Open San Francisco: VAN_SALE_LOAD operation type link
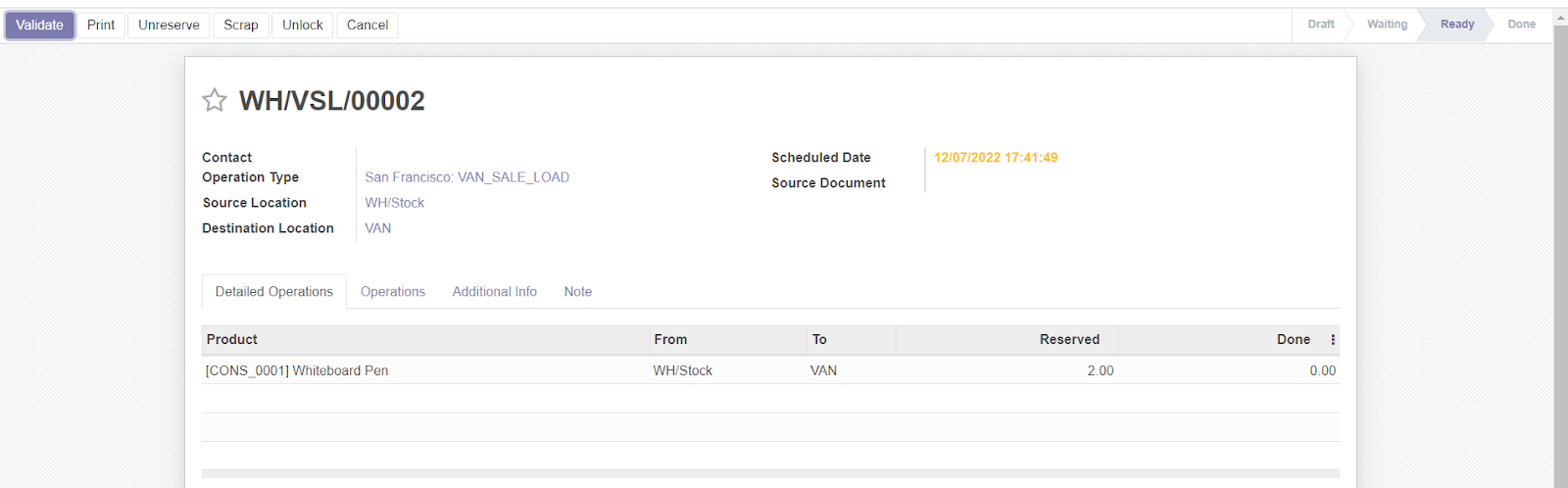The width and height of the screenshot is (1568, 488). [466, 177]
